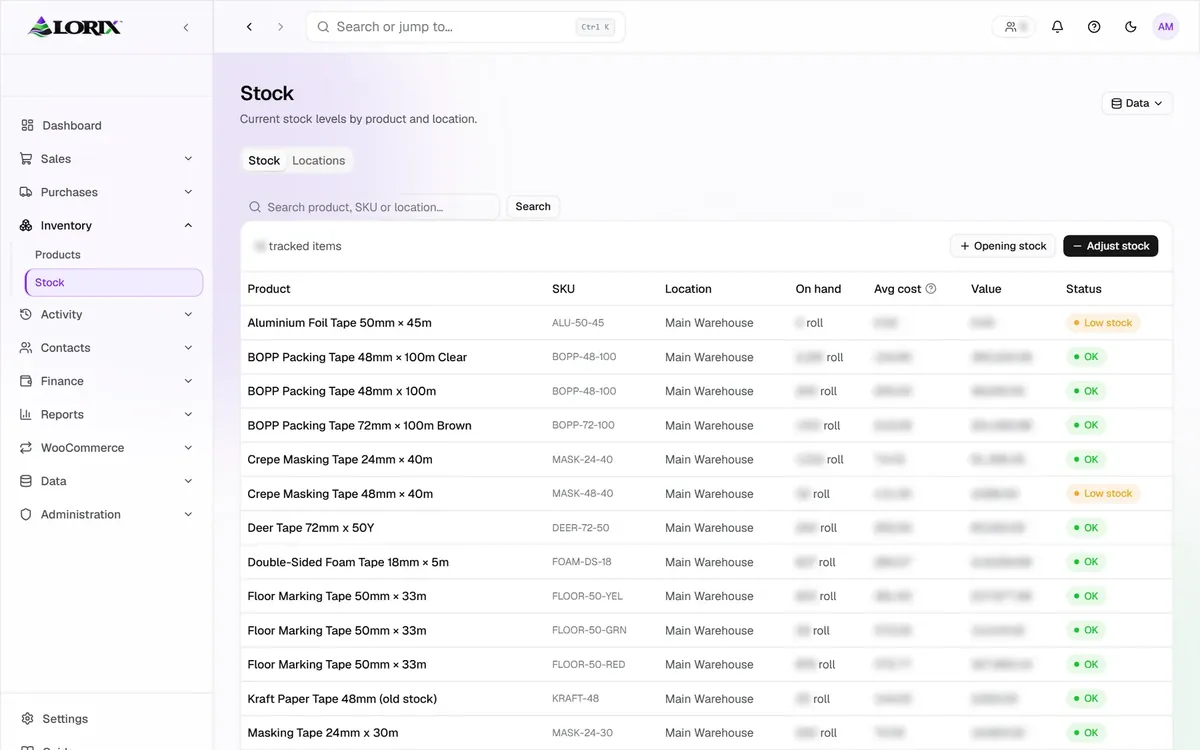Click the Adjust stock button
This screenshot has width=1200, height=750.
tap(1111, 246)
